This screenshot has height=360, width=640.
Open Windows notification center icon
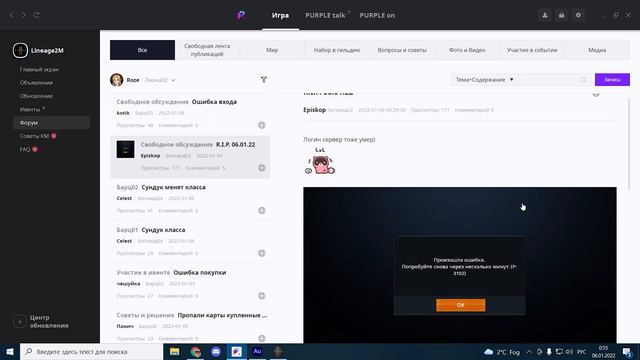point(627,351)
